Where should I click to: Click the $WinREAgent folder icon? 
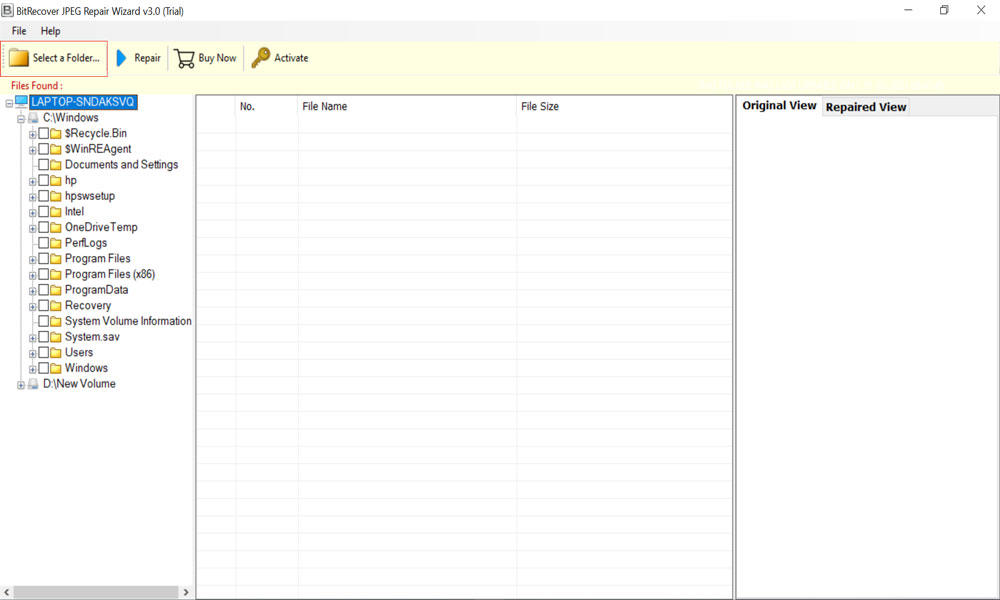coord(55,149)
